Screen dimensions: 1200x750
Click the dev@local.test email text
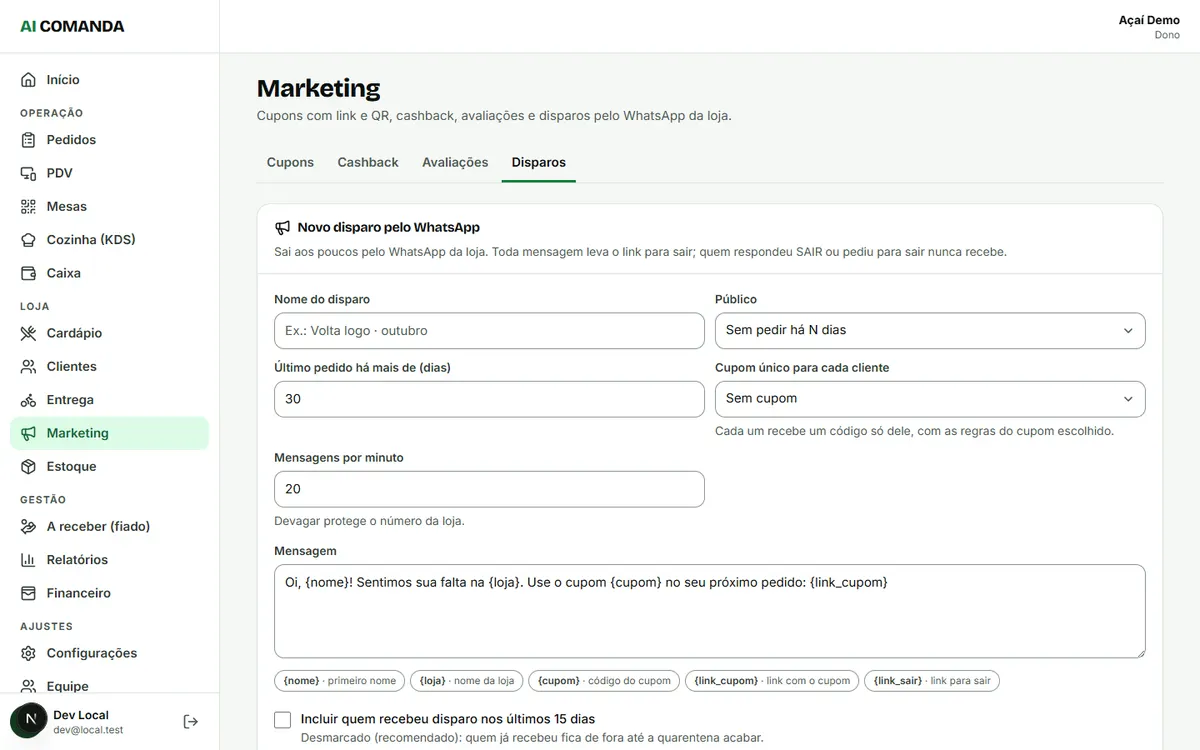point(88,730)
